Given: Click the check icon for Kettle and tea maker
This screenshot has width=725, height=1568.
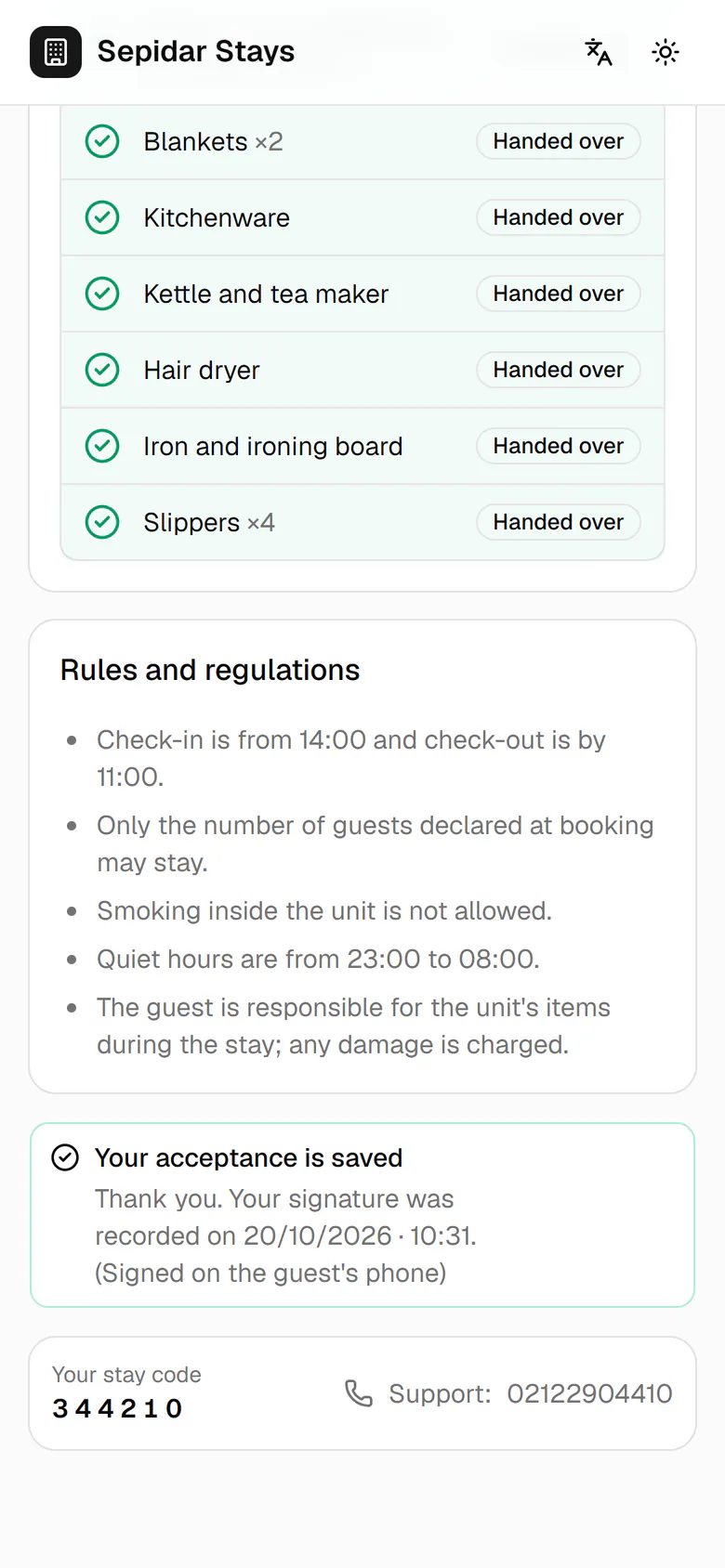Looking at the screenshot, I should point(102,294).
